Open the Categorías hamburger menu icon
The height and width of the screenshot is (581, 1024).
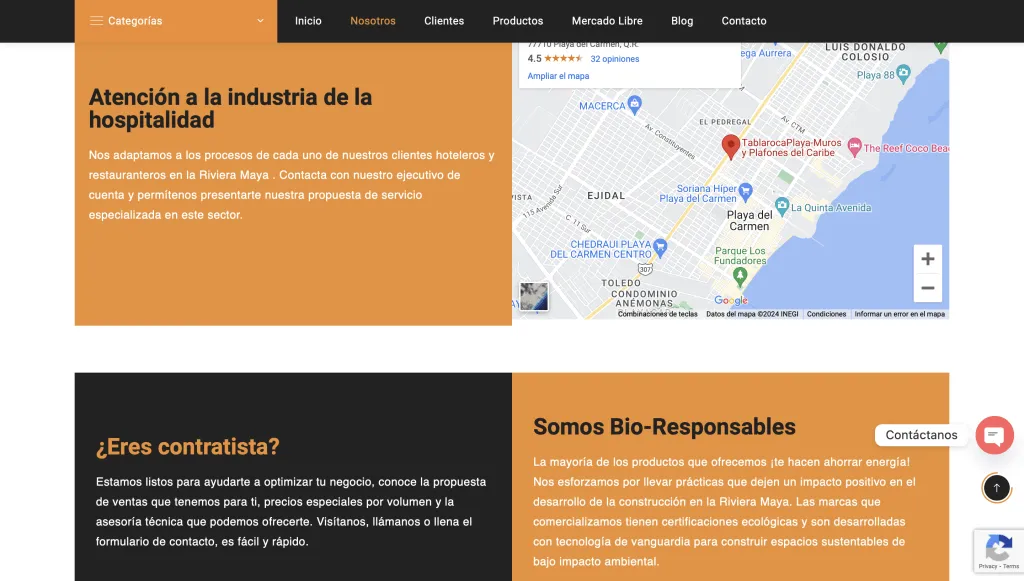(96, 21)
